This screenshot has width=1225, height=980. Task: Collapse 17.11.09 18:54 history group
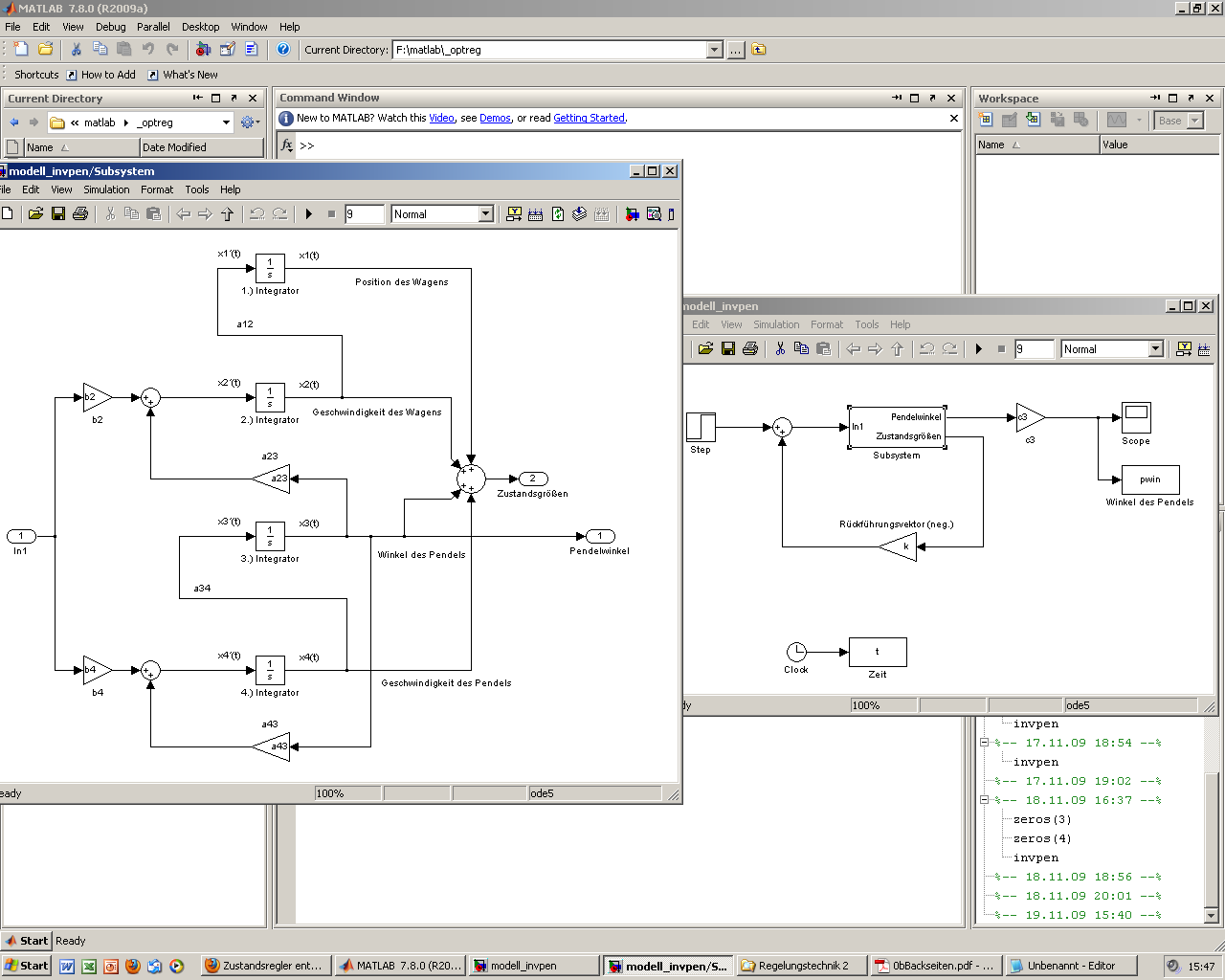[984, 743]
